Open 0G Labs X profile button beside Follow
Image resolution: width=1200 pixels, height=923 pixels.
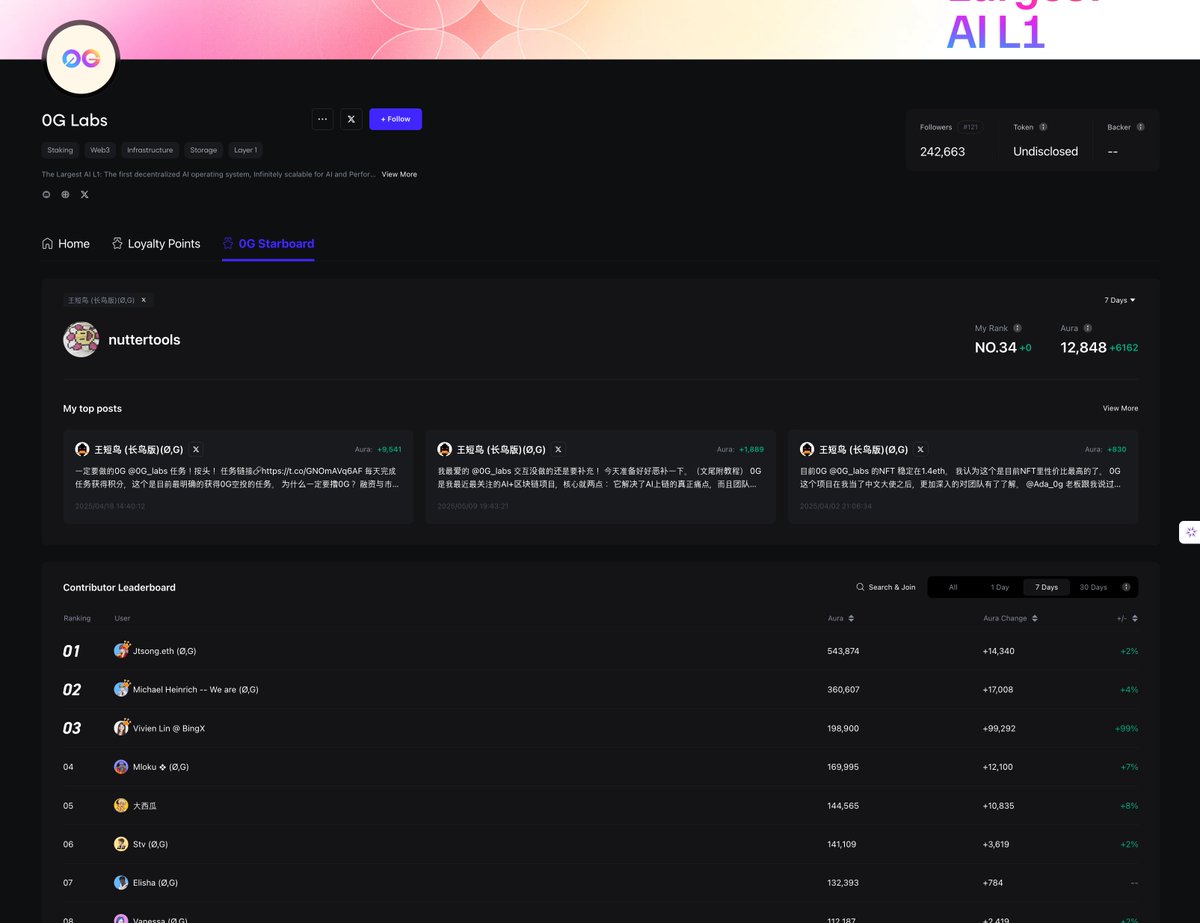click(x=351, y=119)
